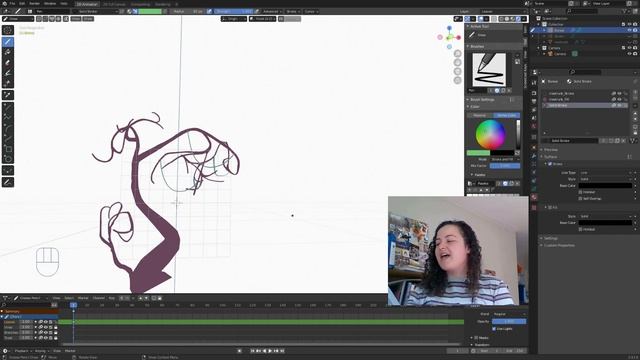The image size is (640, 360).
Task: Enable the Holdout checkbox under Stroke
Action: [580, 192]
